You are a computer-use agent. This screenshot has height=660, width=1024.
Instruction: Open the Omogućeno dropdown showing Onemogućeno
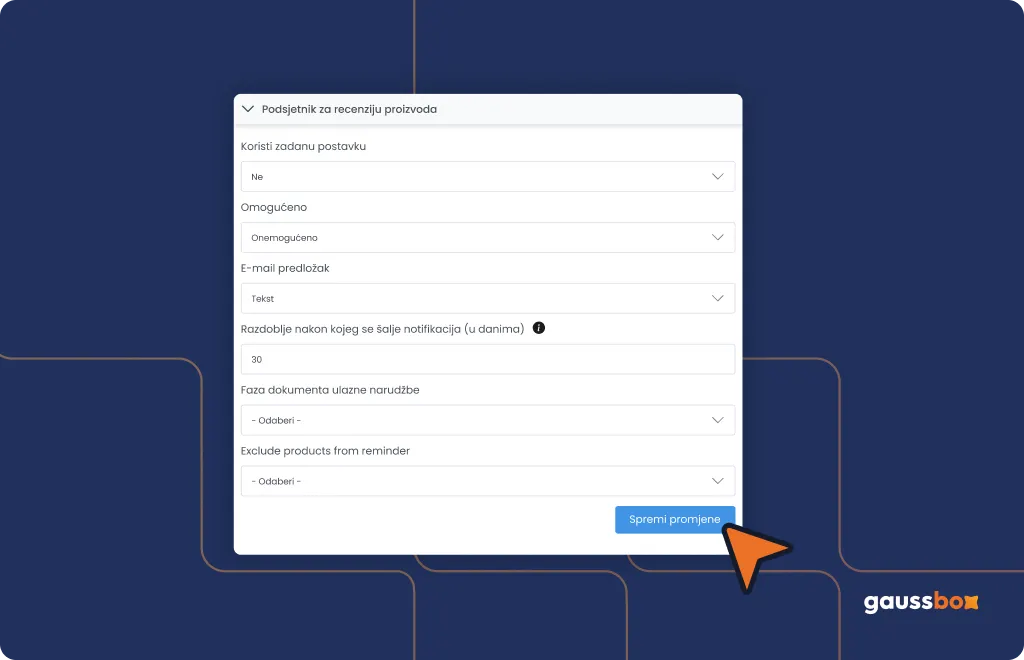tap(488, 238)
